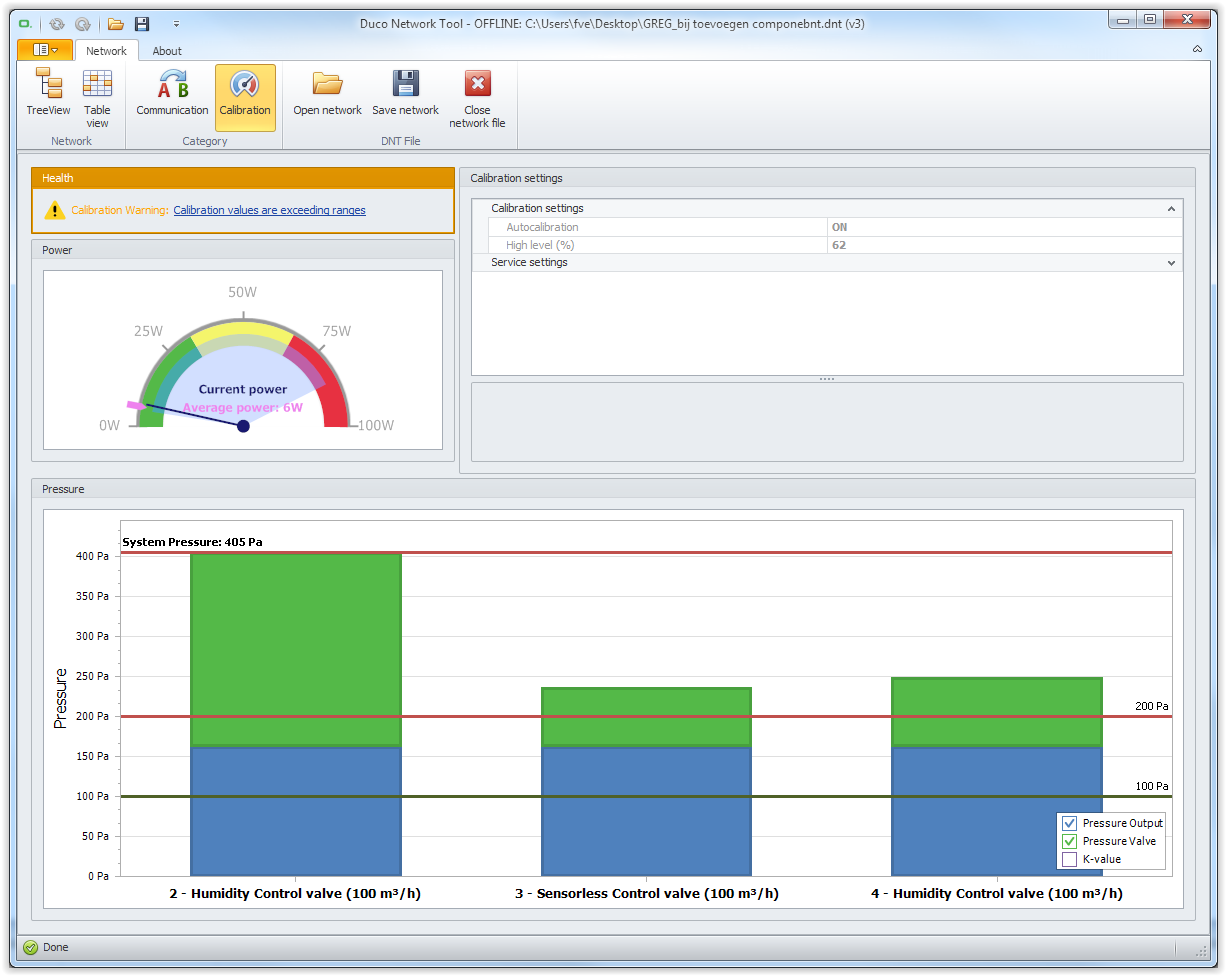Click the calibration warning triangle icon

(x=55, y=210)
